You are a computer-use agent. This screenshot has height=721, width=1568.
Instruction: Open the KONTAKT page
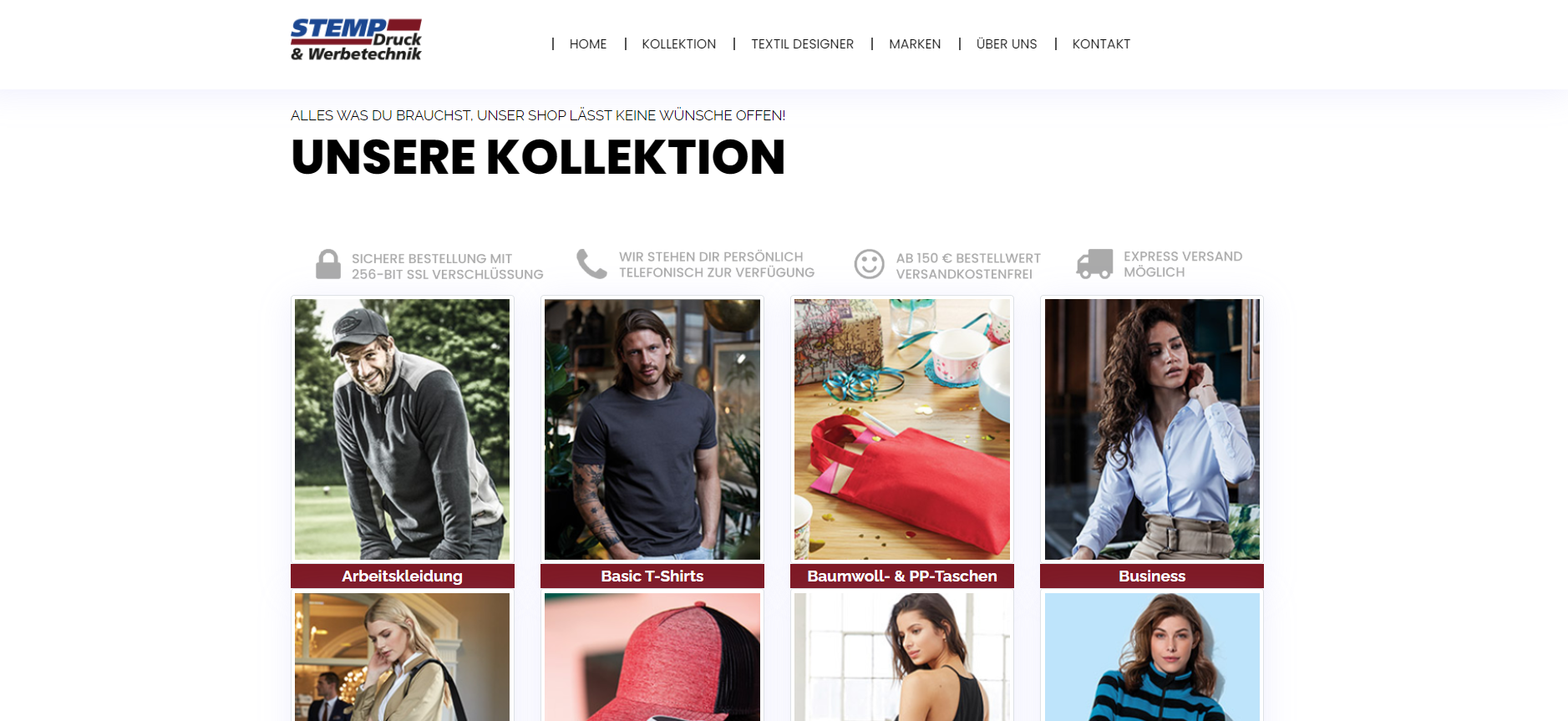tap(1101, 44)
